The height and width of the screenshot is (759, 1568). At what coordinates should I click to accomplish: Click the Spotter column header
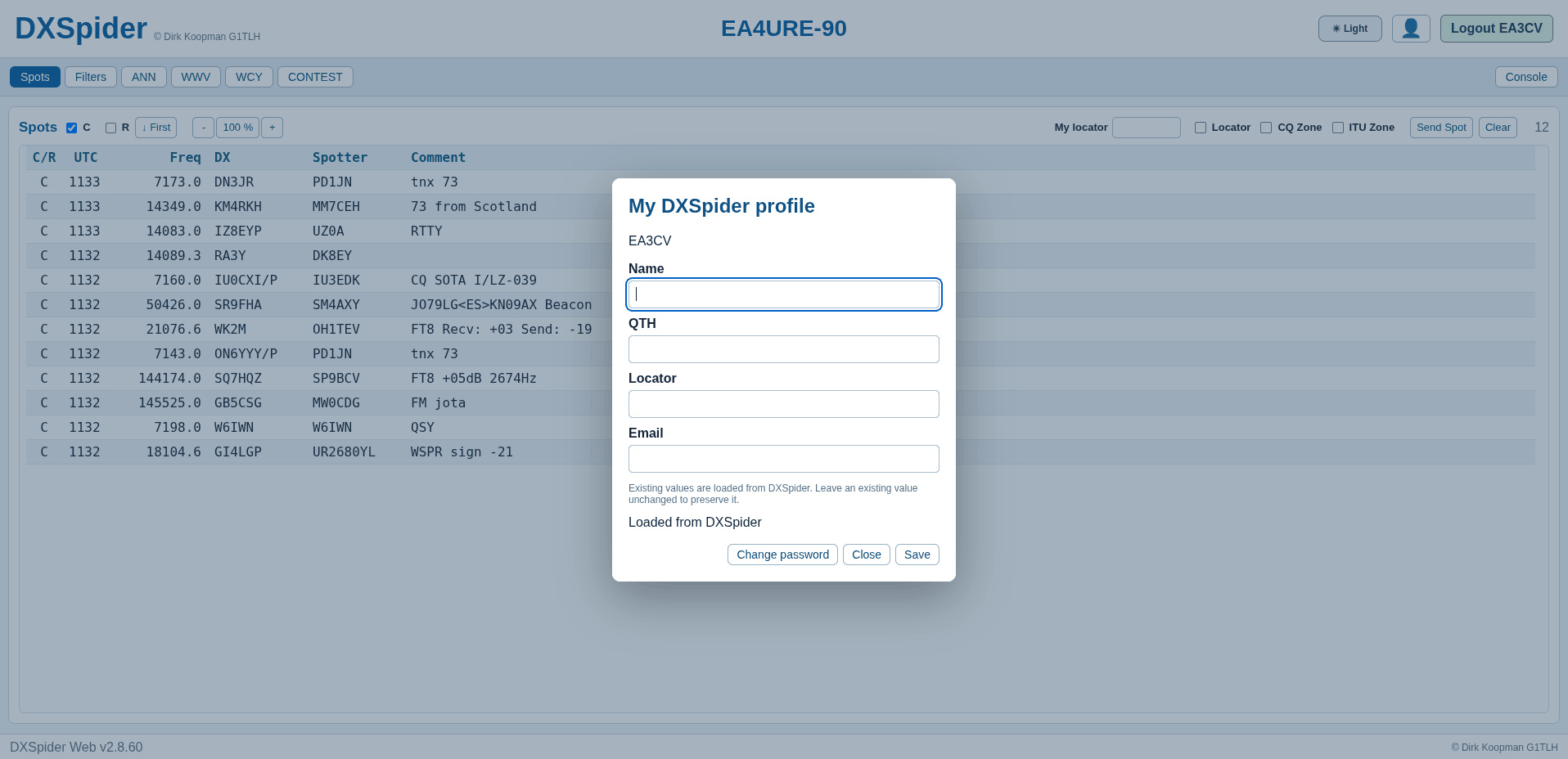[340, 158]
